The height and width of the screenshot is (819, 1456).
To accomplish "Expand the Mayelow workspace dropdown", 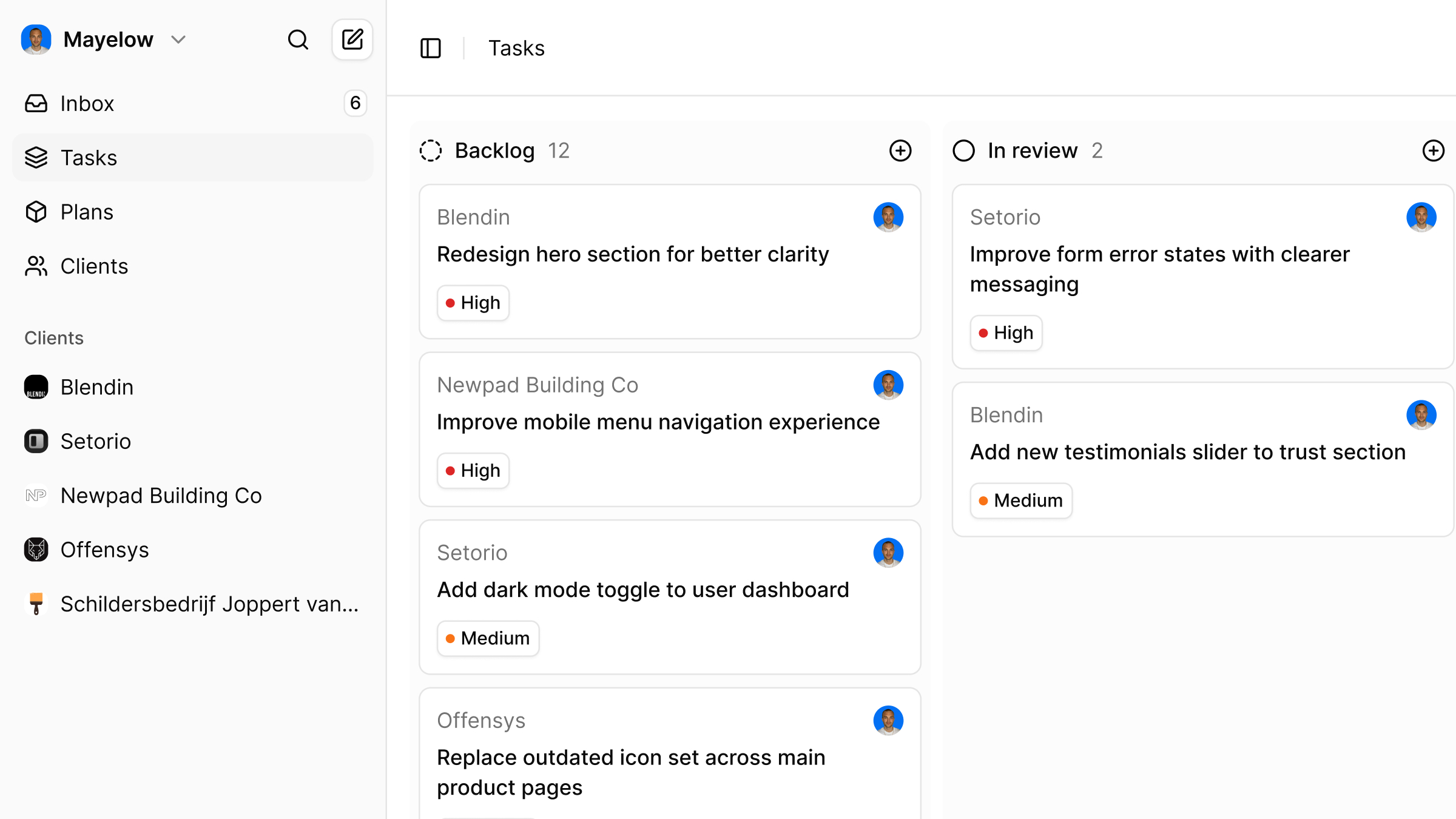I will (x=178, y=40).
